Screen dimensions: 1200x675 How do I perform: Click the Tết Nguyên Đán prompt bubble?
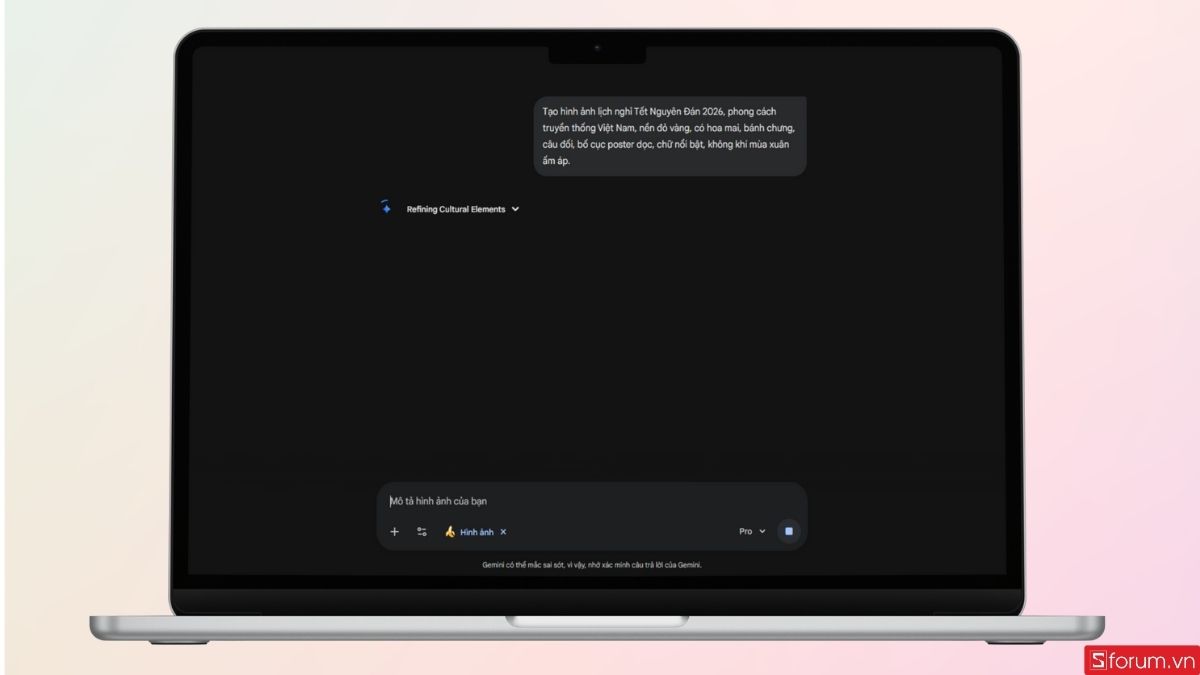670,136
